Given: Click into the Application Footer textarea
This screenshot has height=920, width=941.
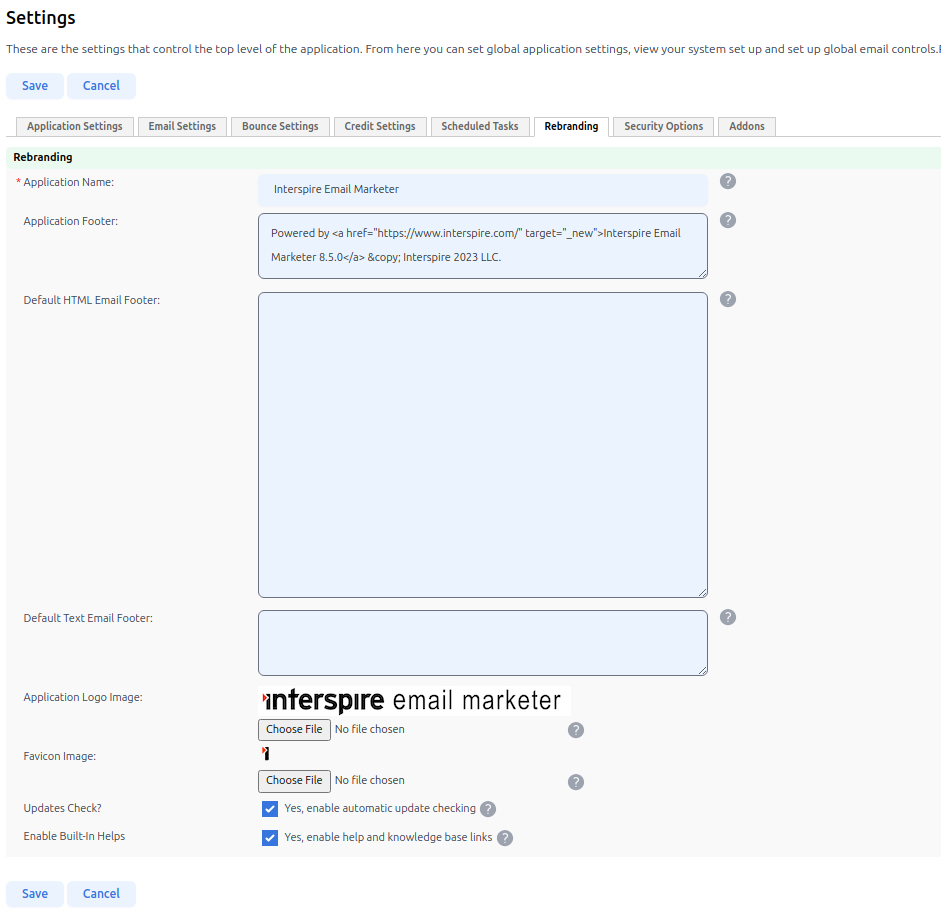Looking at the screenshot, I should click(x=483, y=246).
